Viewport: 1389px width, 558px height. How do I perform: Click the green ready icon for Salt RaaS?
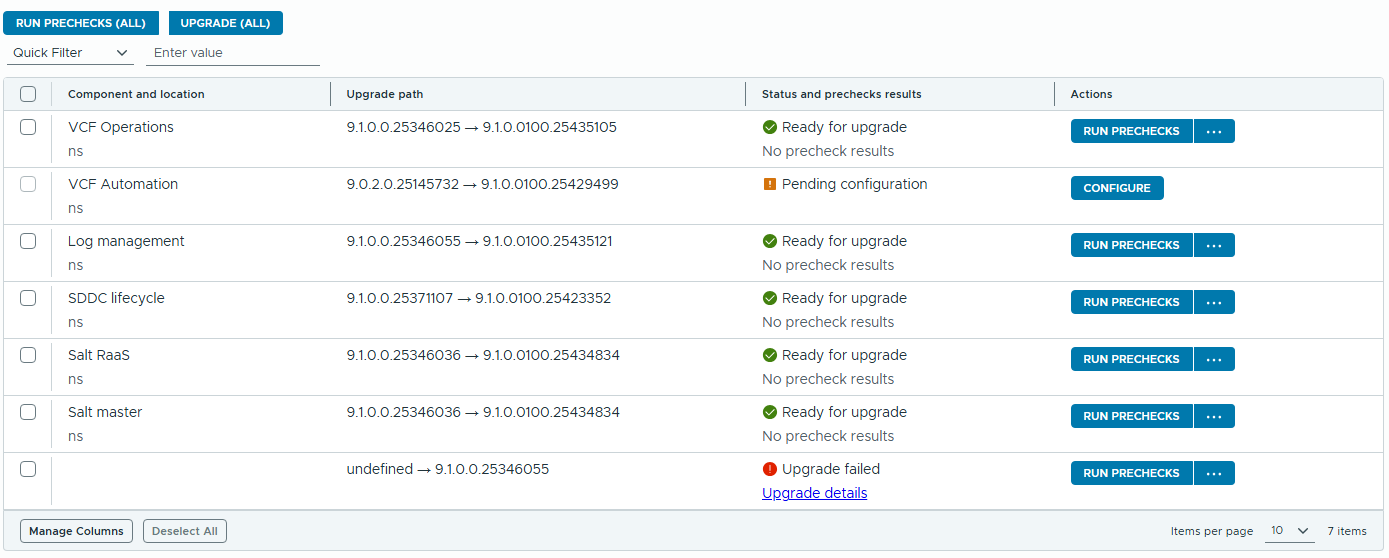coord(770,355)
